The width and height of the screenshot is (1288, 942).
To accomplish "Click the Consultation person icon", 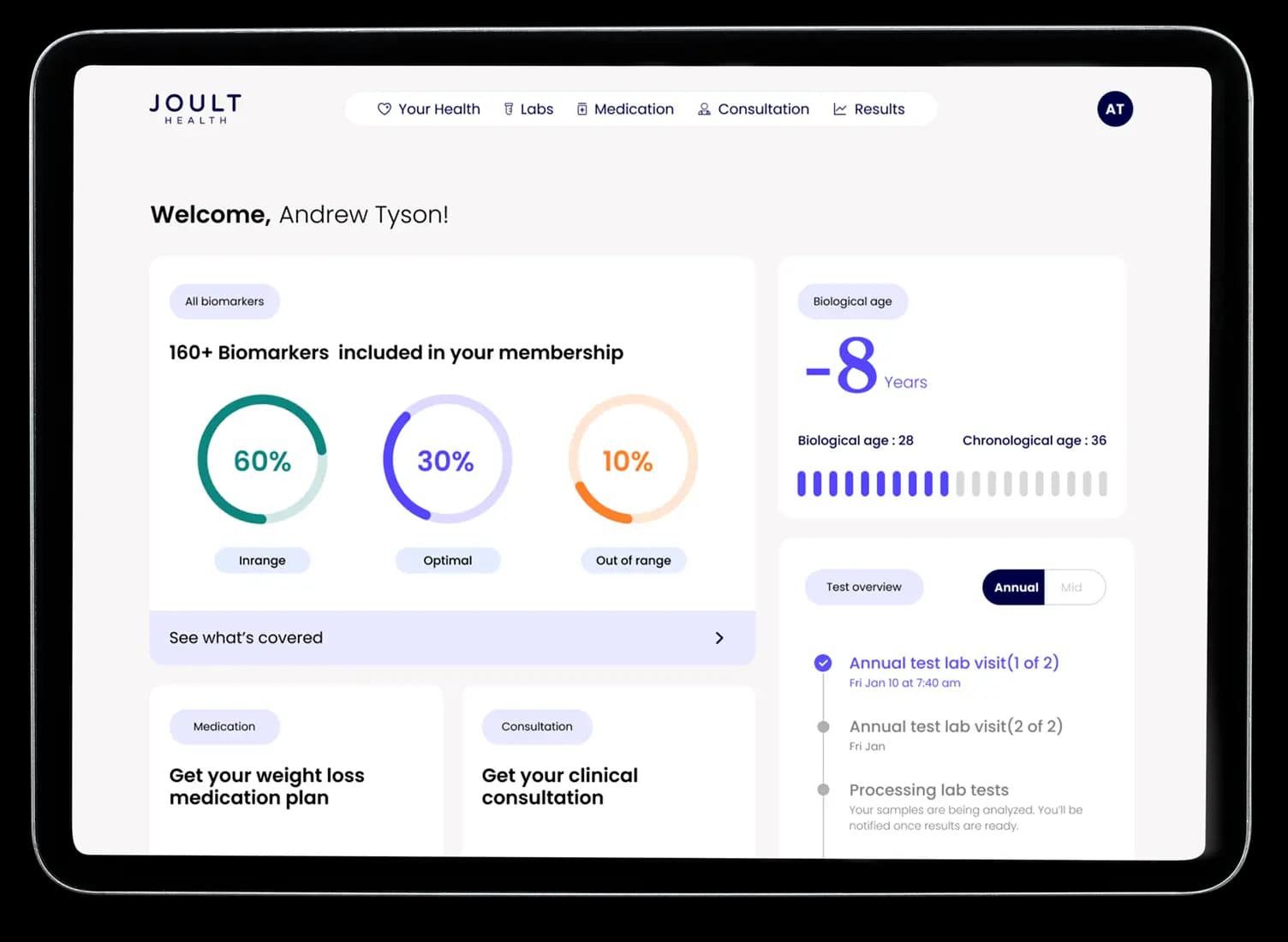I will click(x=704, y=109).
